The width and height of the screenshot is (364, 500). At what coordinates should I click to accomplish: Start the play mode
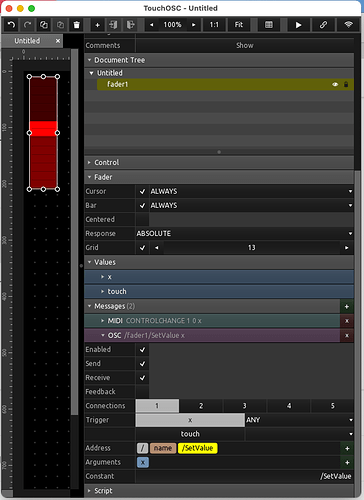pyautogui.click(x=299, y=25)
